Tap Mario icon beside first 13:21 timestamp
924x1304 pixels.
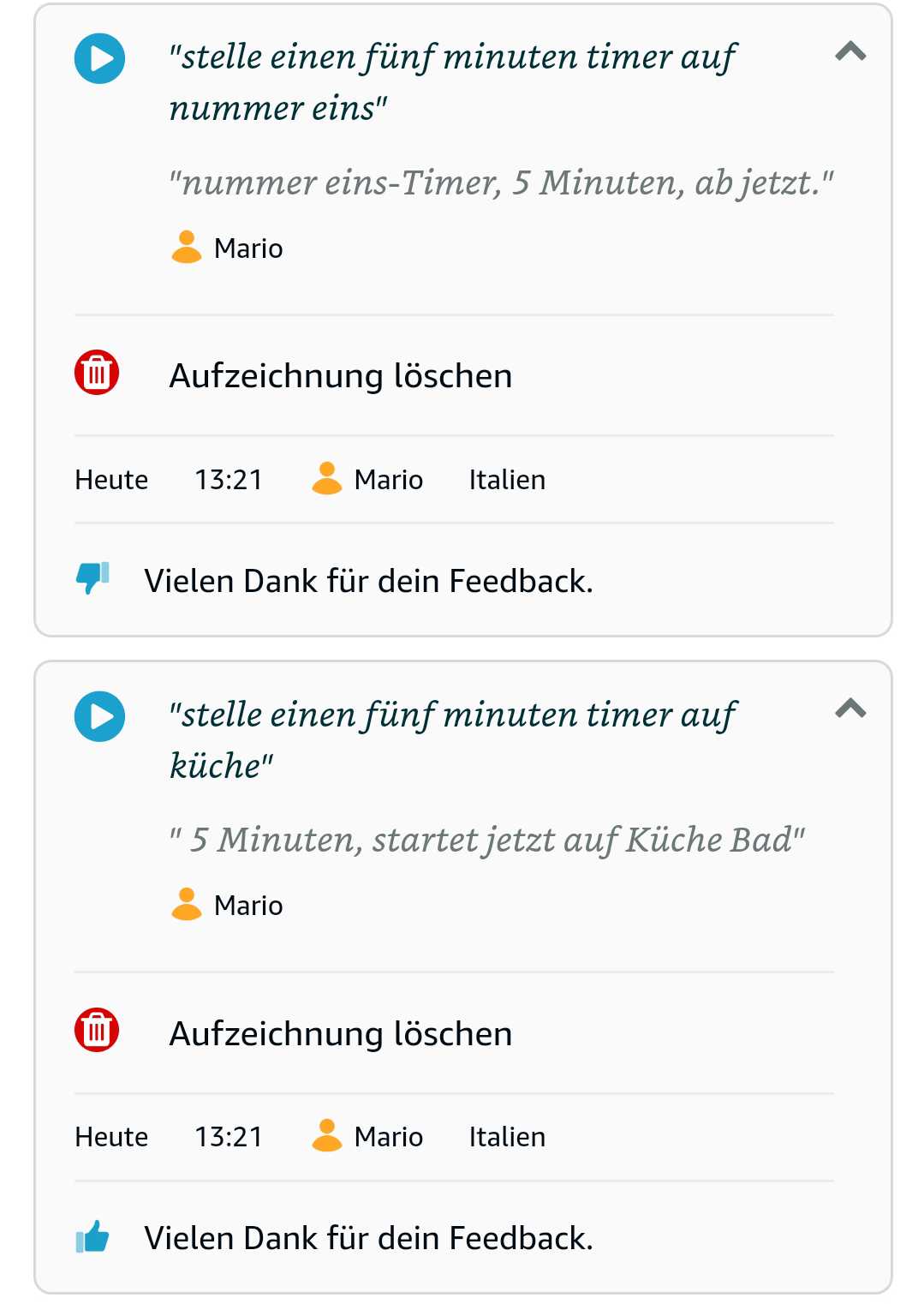point(326,479)
